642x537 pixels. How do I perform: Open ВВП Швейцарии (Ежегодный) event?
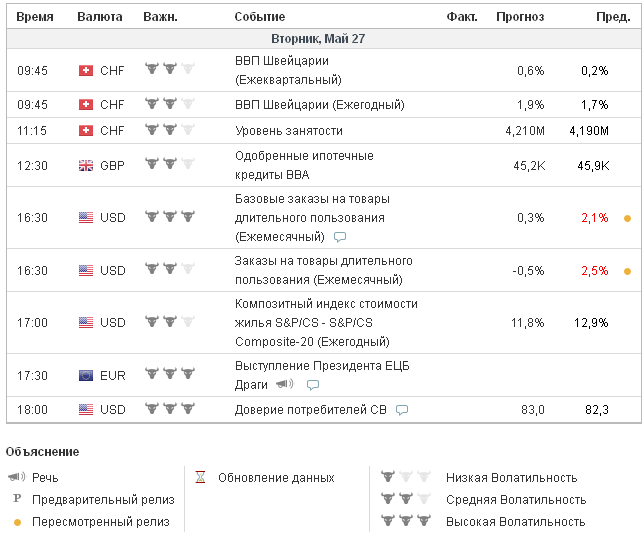coord(319,105)
